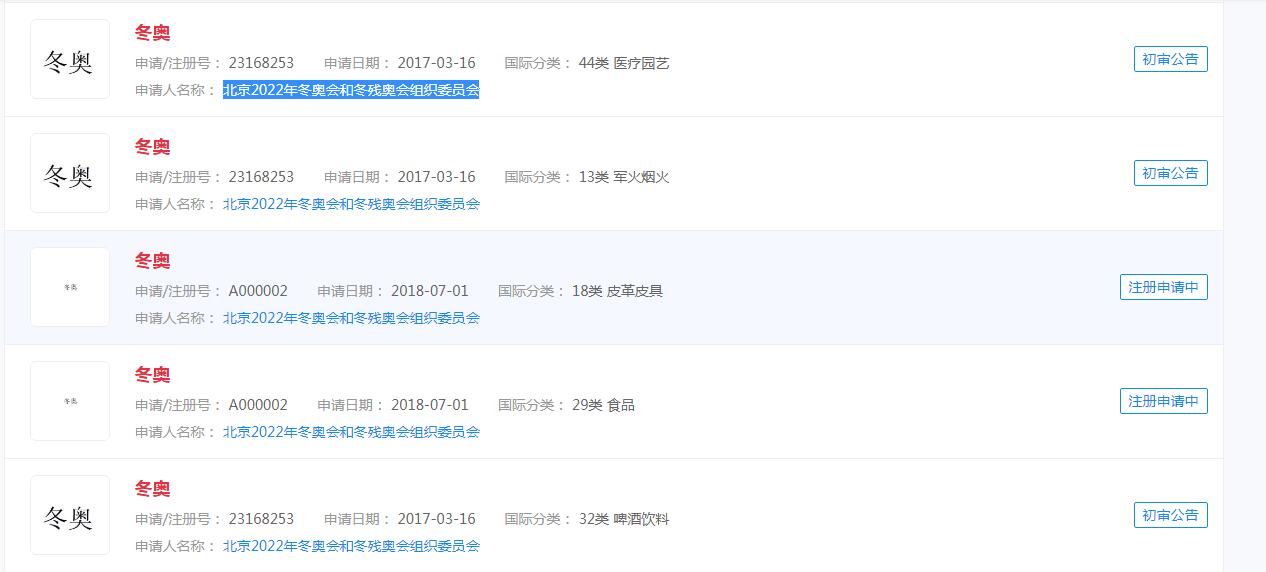Open the 冬奥 thumbnail for 18类 皮革皮具

(x=70, y=287)
